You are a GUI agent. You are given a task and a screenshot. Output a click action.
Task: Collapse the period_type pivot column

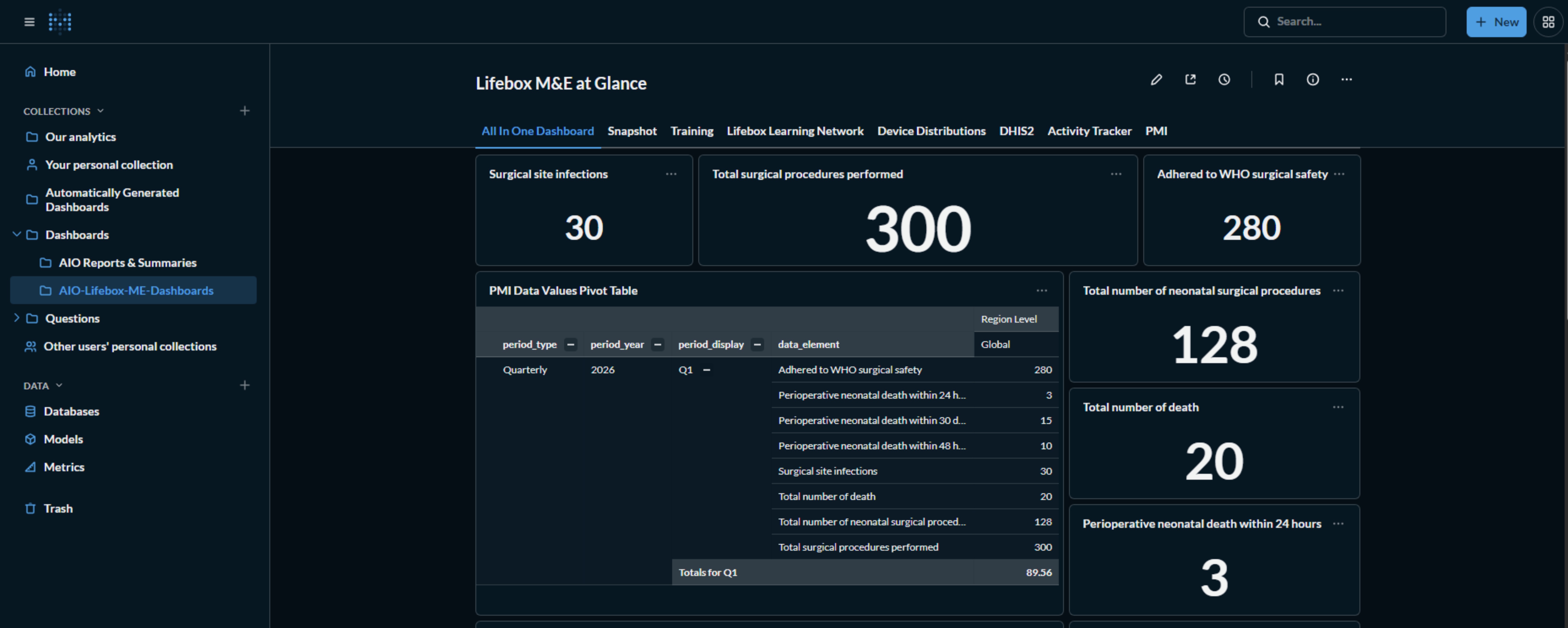570,344
